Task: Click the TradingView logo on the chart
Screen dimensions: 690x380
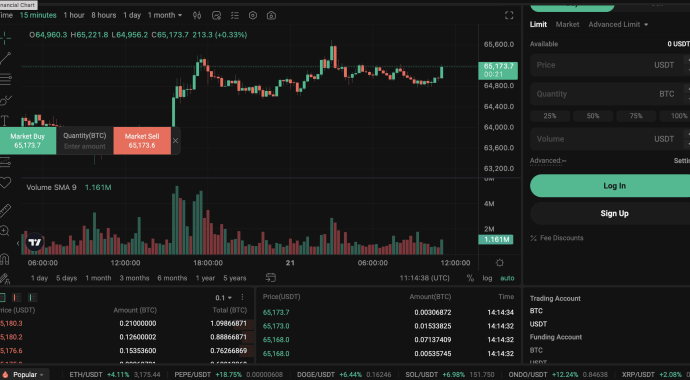Action: [35, 242]
